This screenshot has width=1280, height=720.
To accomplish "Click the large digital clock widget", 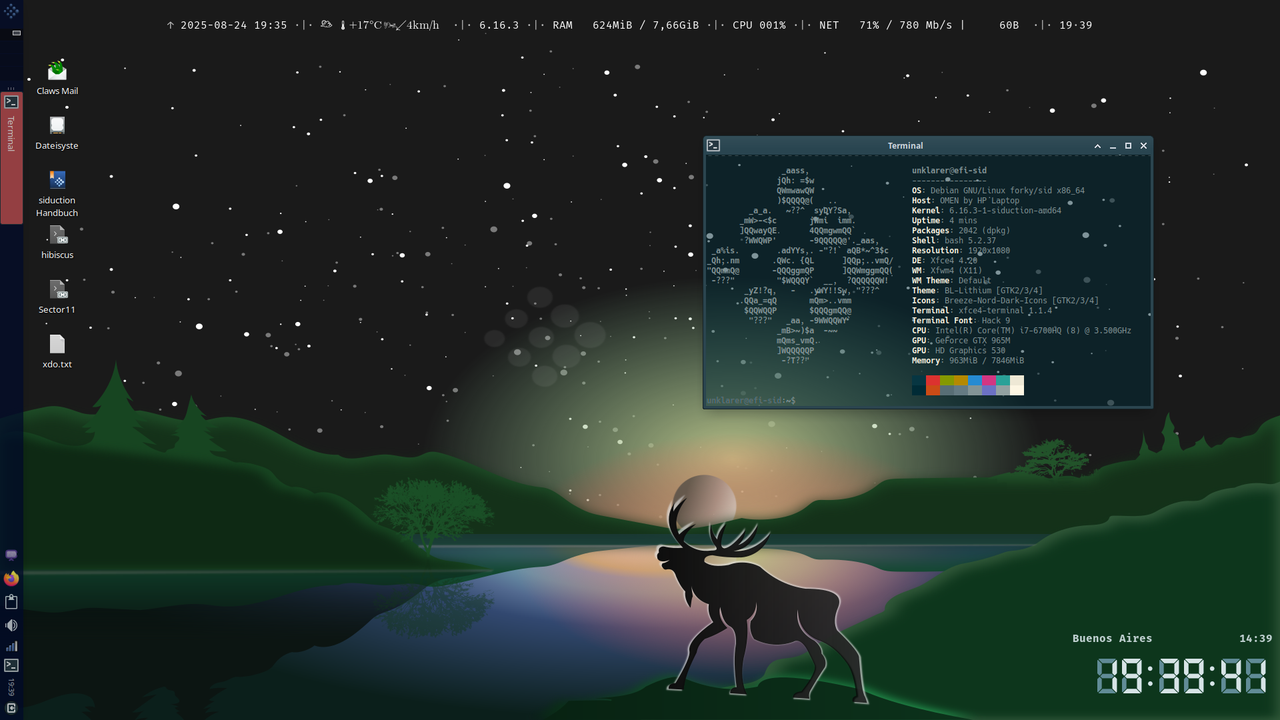I will coord(1181,676).
